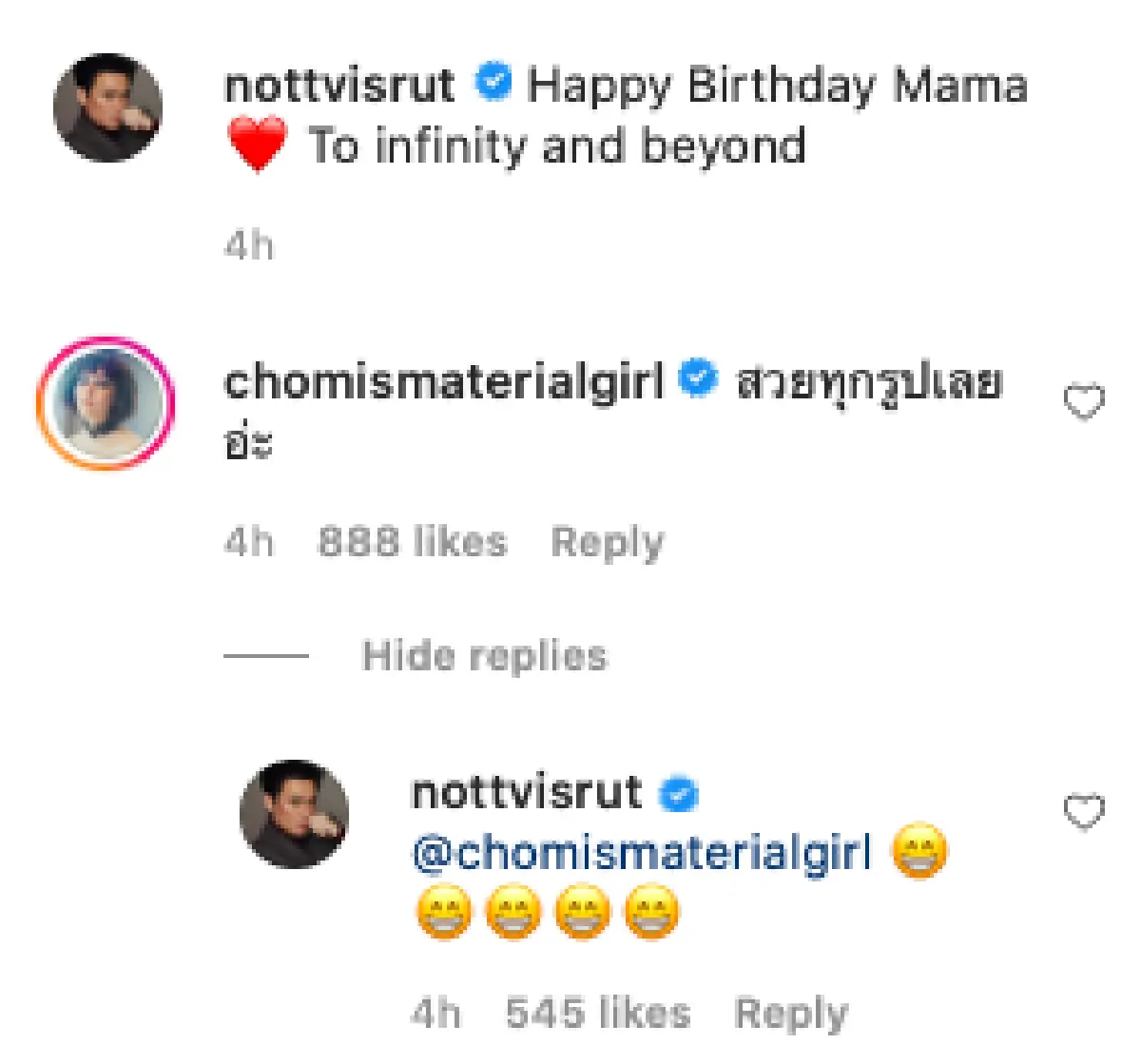Click the verified badge next to chomismaterialgirl
Viewport: 1141px width, 1064px height.
point(698,380)
